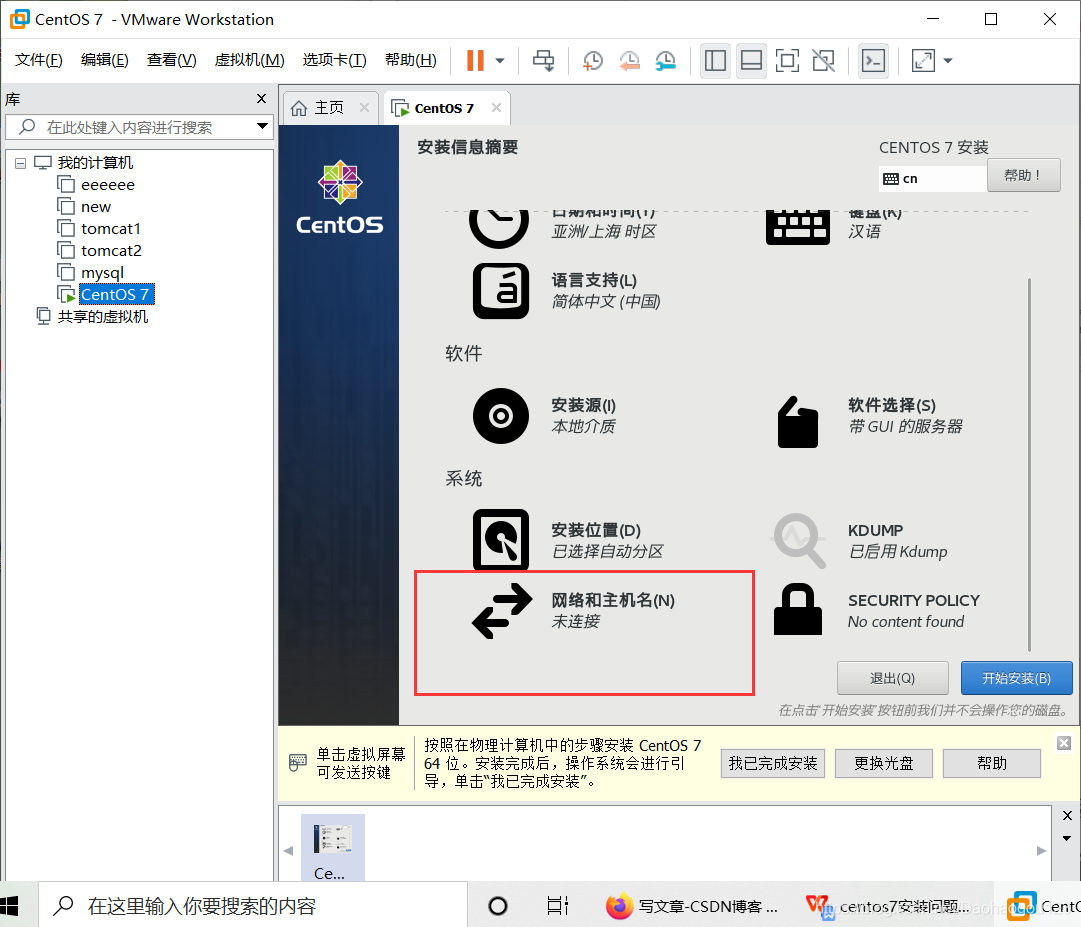1081x927 pixels.
Task: Toggle the library sidebar view
Action: tap(715, 61)
